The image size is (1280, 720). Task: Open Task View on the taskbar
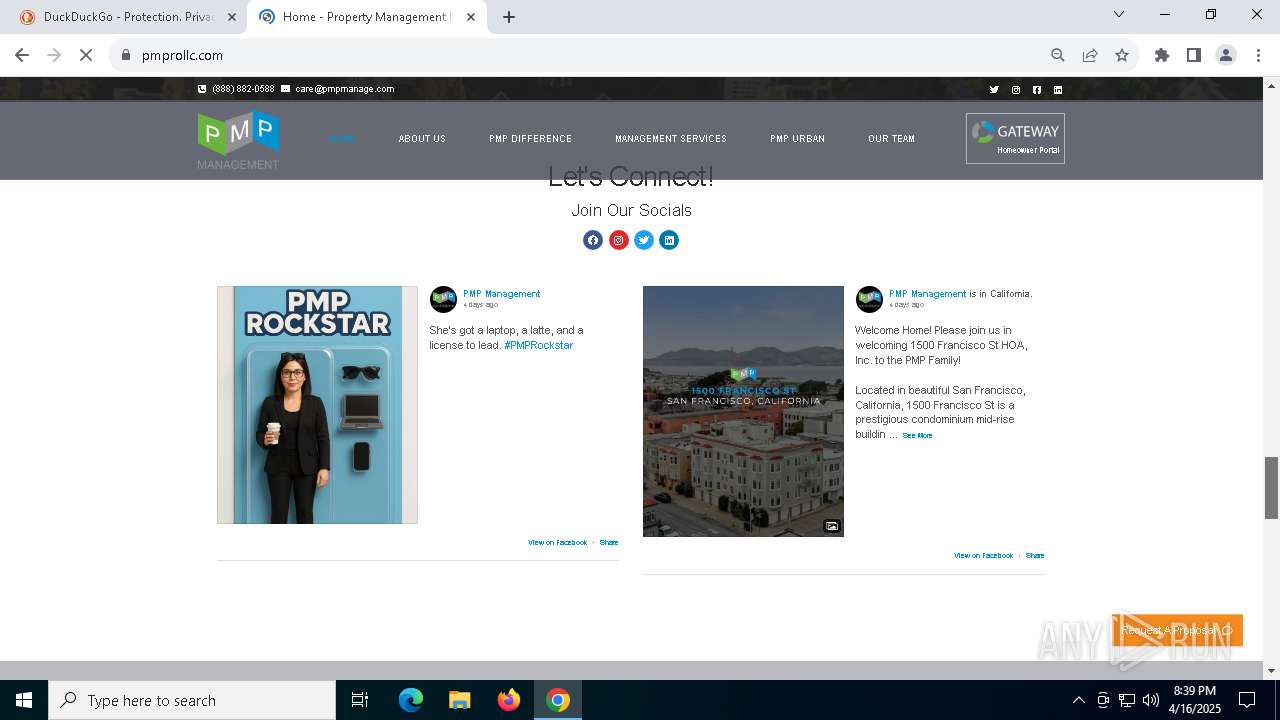(360, 700)
